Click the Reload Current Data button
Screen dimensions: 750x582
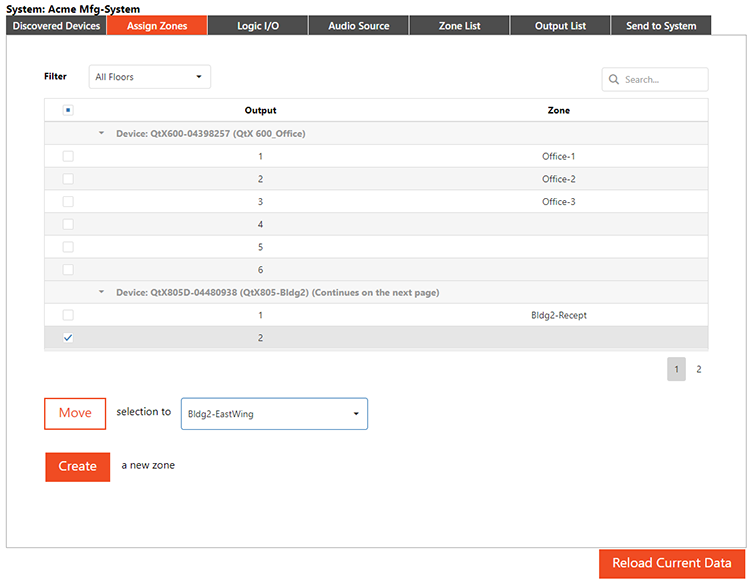click(x=672, y=563)
